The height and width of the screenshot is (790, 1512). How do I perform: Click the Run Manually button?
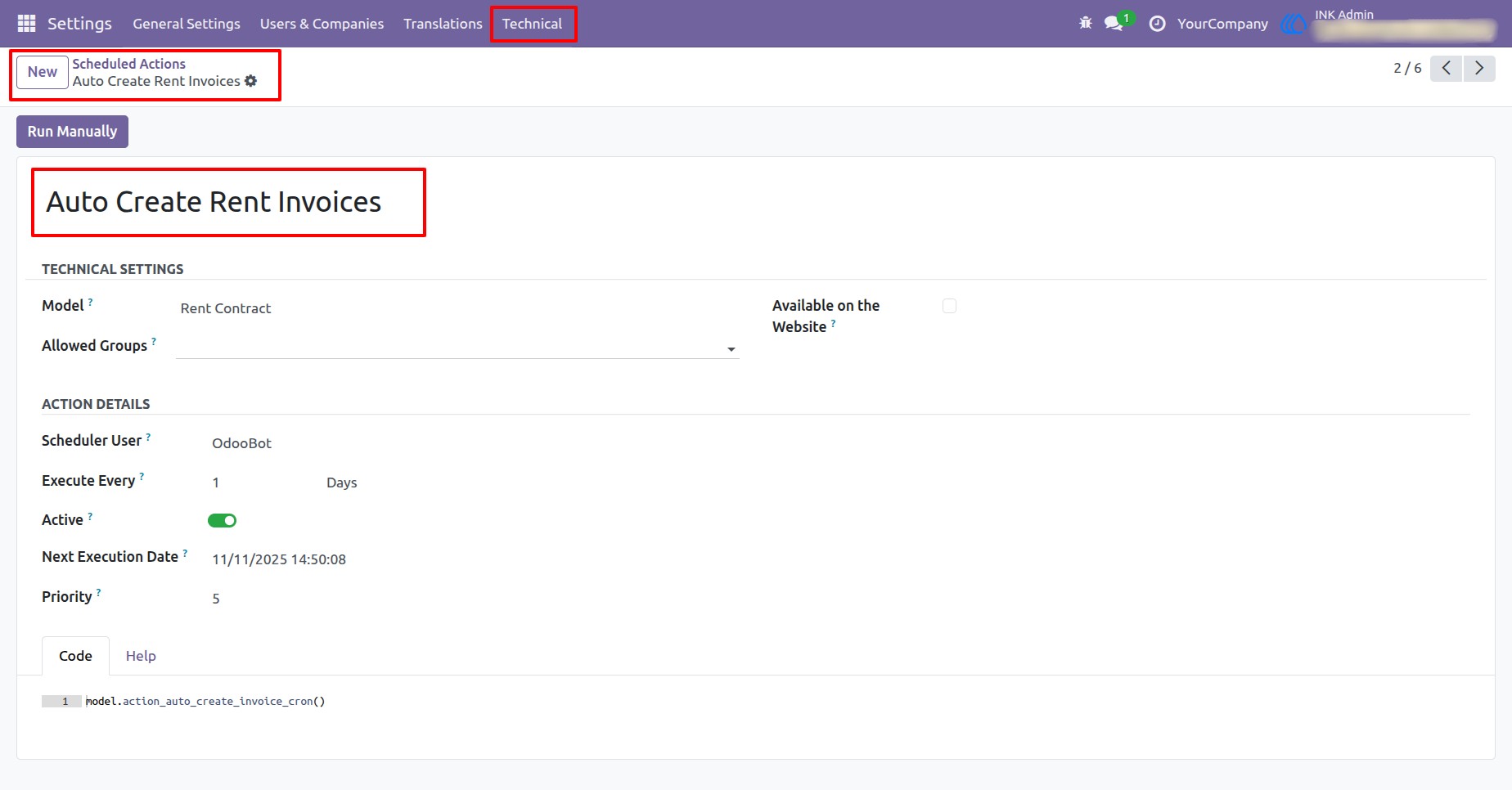[72, 132]
